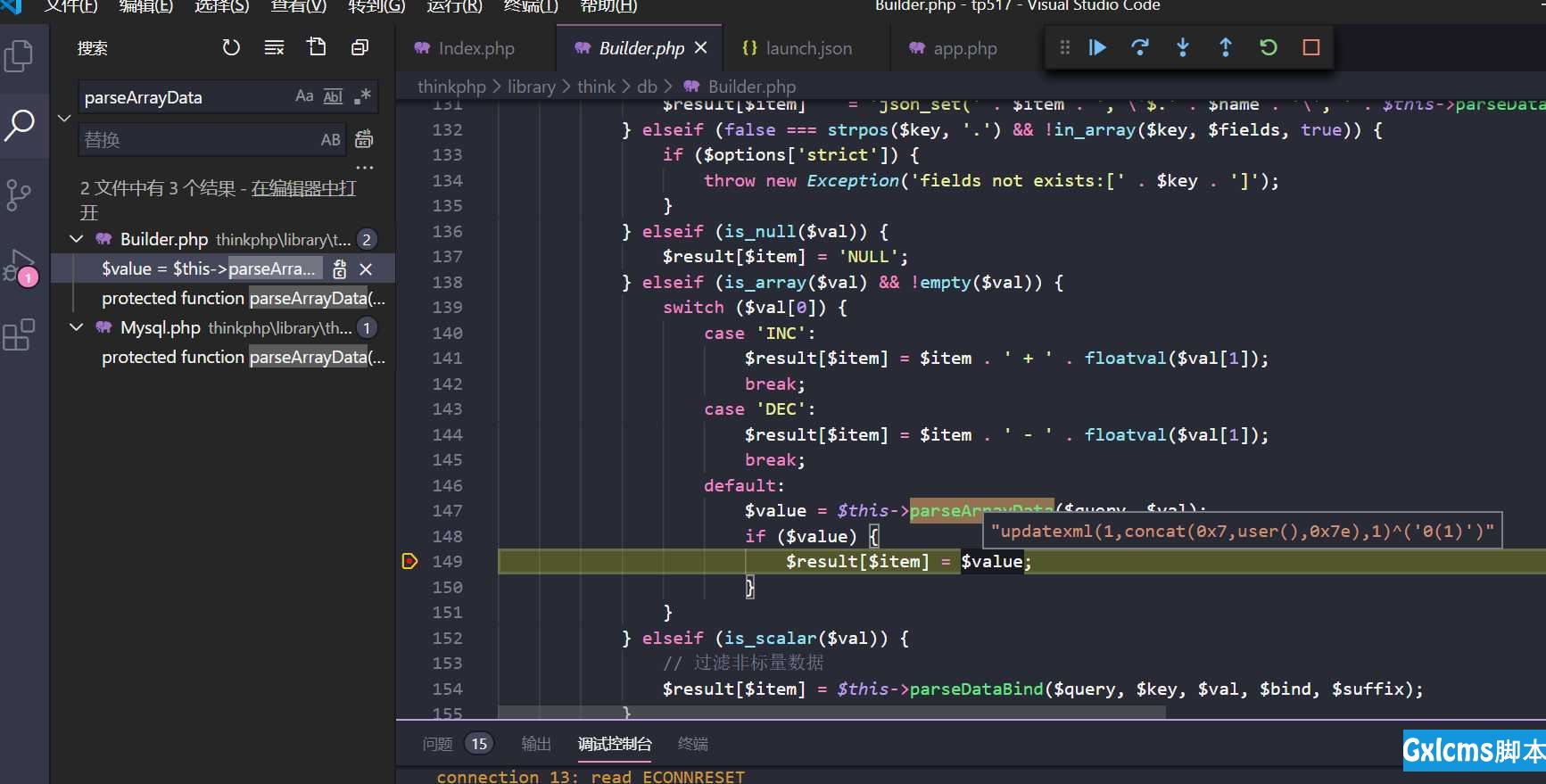
Task: Click library in the breadcrumb
Action: [x=532, y=87]
